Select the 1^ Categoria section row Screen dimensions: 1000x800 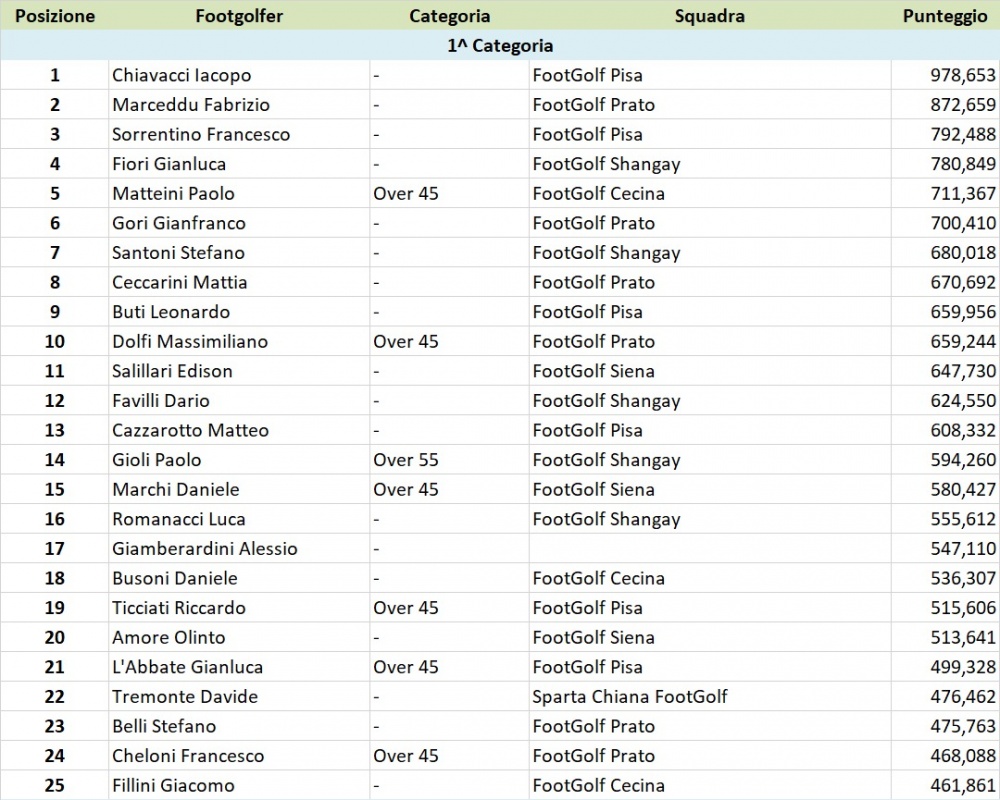coord(500,45)
